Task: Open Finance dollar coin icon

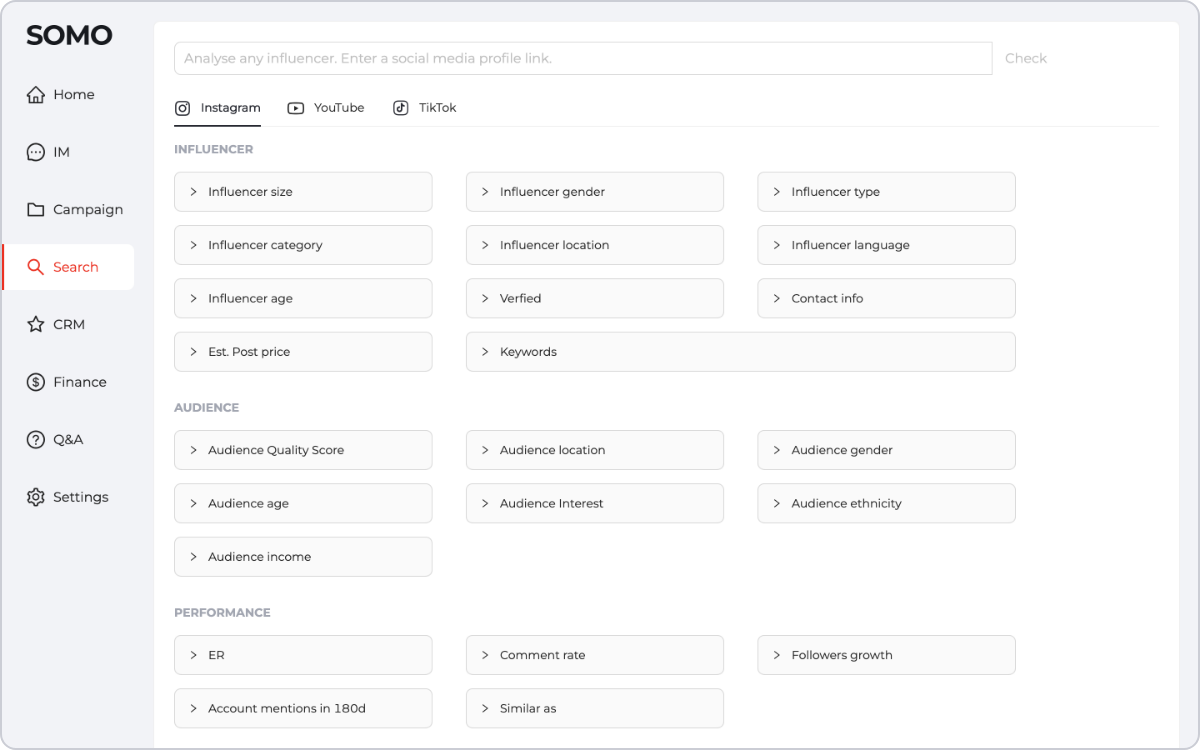Action: tap(36, 382)
